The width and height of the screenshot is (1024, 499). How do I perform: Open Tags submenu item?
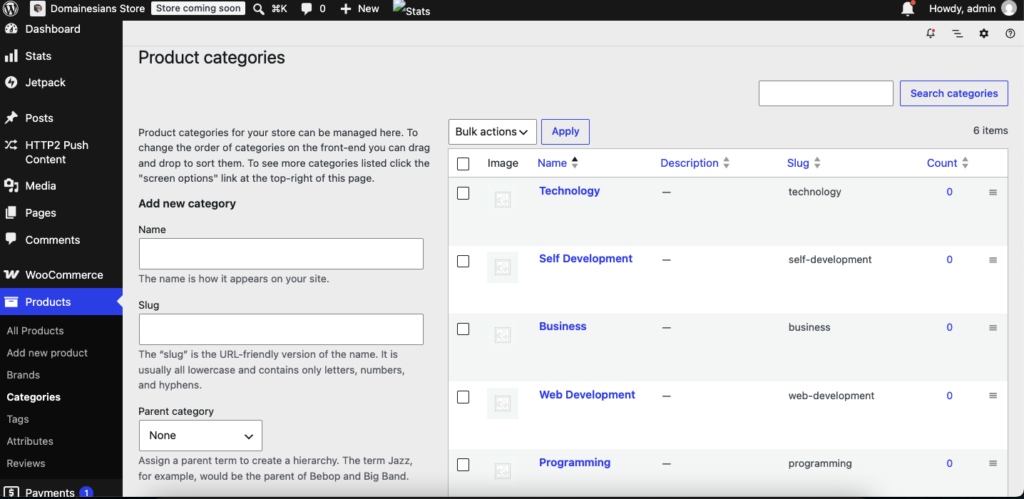pyautogui.click(x=18, y=419)
